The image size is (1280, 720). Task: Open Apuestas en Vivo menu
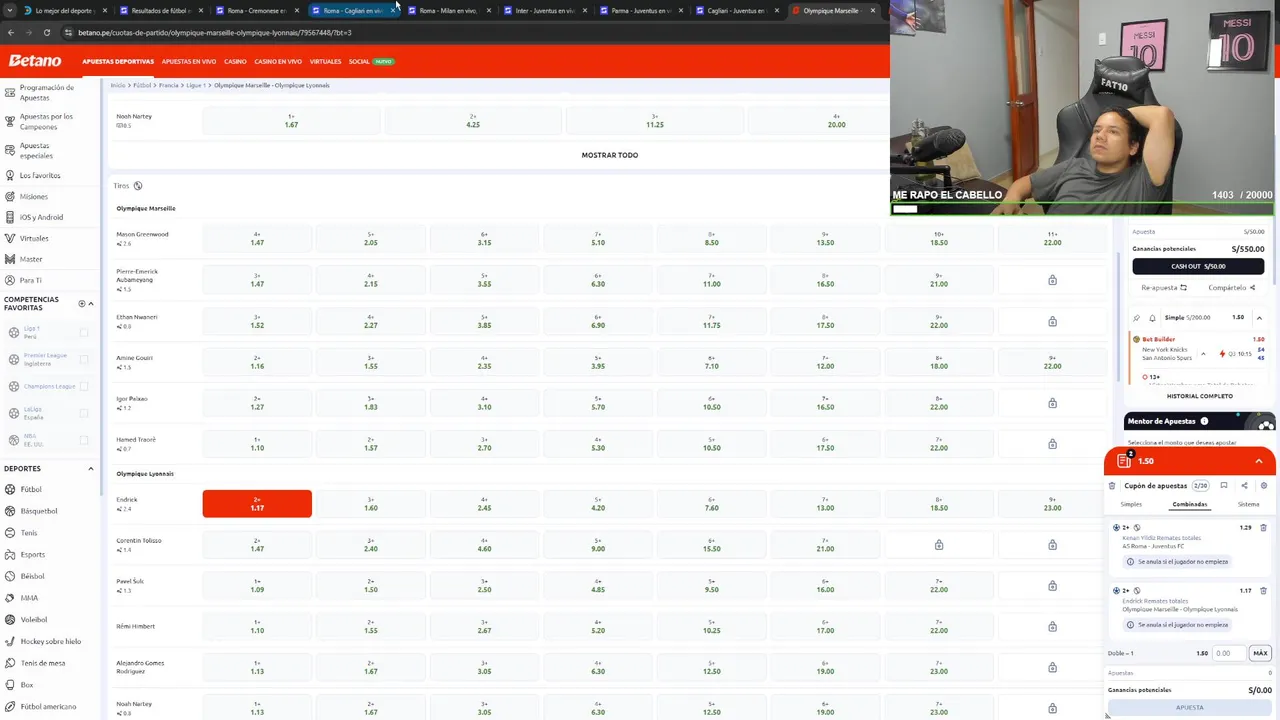[x=189, y=62]
